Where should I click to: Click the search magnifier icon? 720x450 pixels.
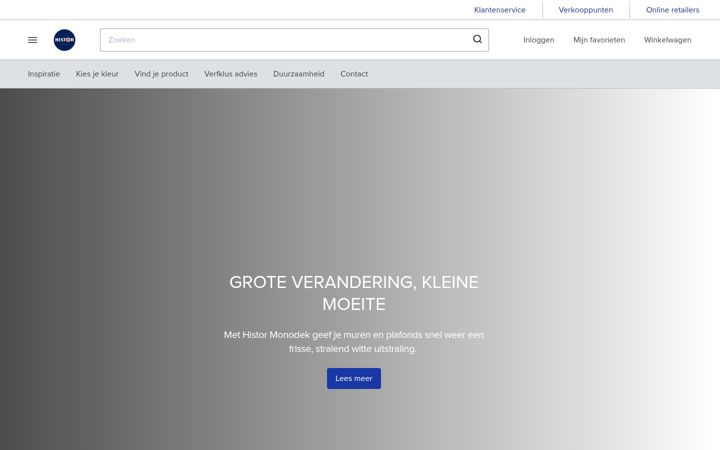pyautogui.click(x=477, y=39)
